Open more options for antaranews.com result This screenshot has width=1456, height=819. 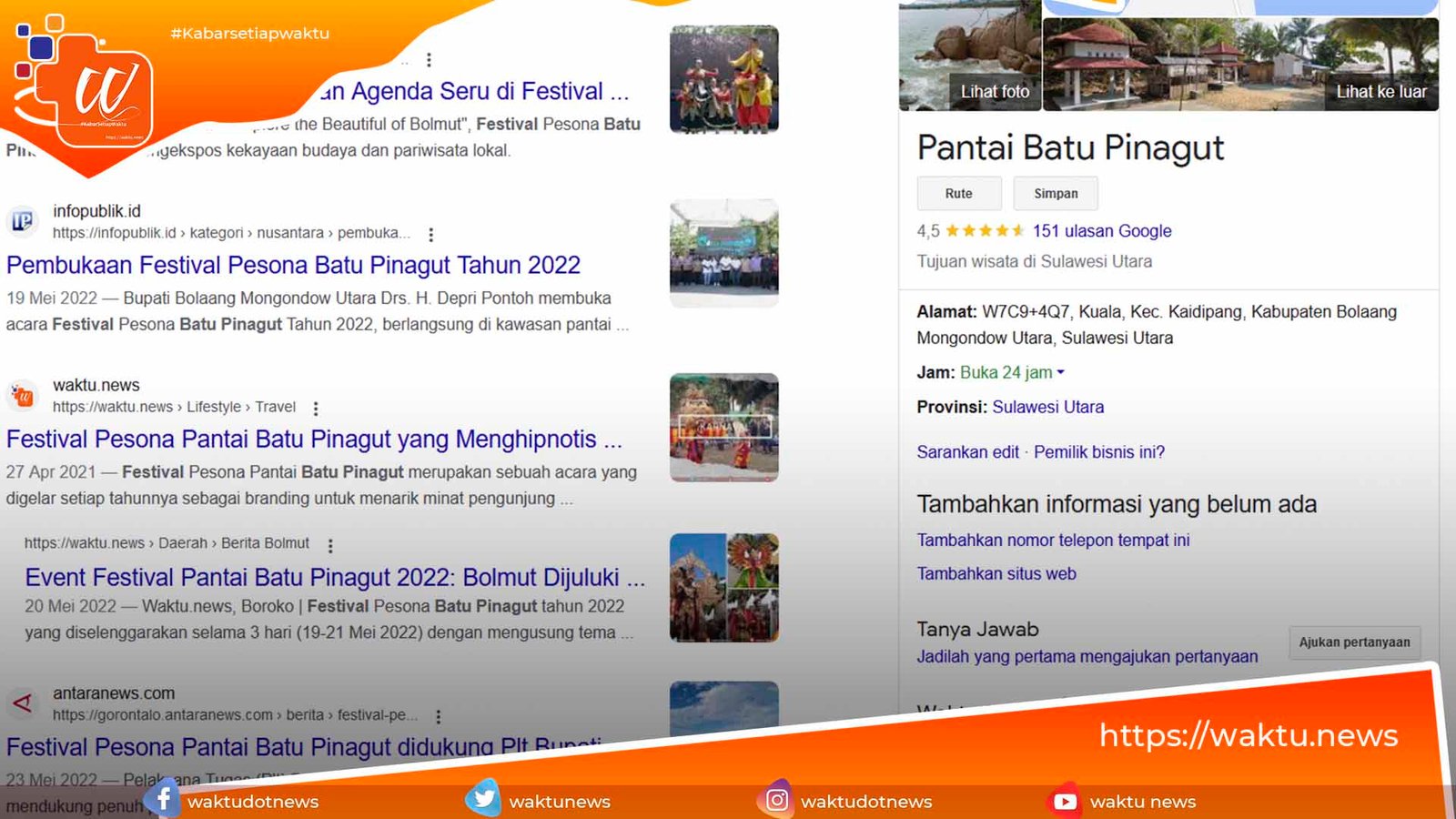click(438, 716)
